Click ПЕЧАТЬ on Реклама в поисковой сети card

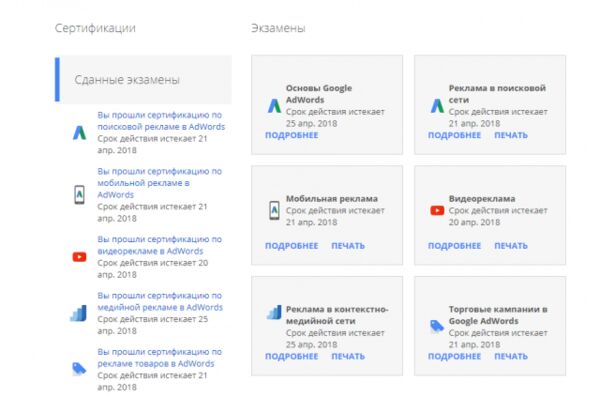point(511,135)
